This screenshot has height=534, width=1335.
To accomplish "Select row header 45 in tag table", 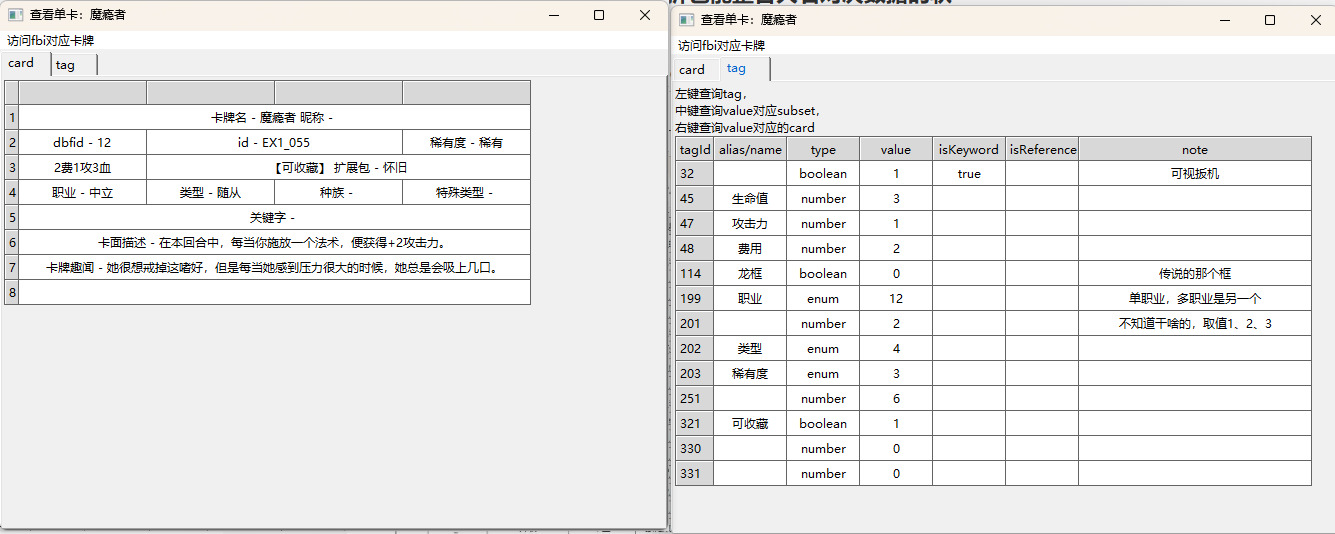I will click(695, 199).
